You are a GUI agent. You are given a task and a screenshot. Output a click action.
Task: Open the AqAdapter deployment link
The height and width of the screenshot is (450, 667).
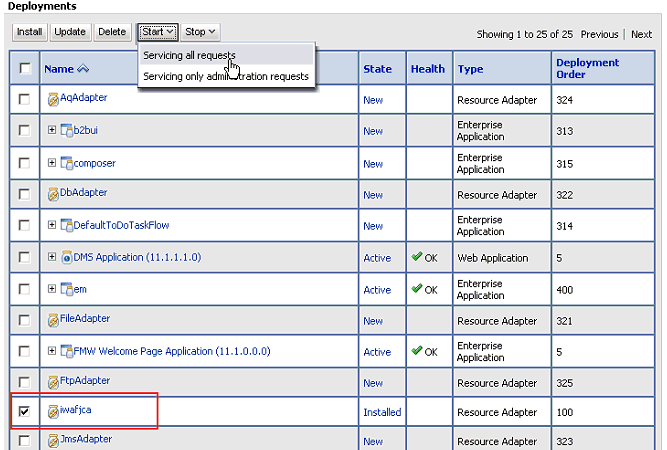point(83,97)
